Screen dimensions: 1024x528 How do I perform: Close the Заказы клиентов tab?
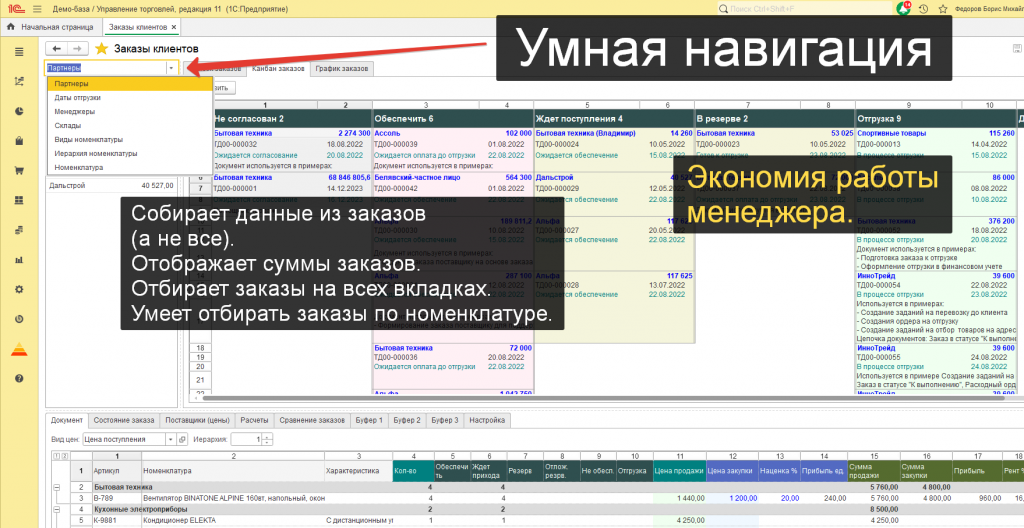point(174,27)
